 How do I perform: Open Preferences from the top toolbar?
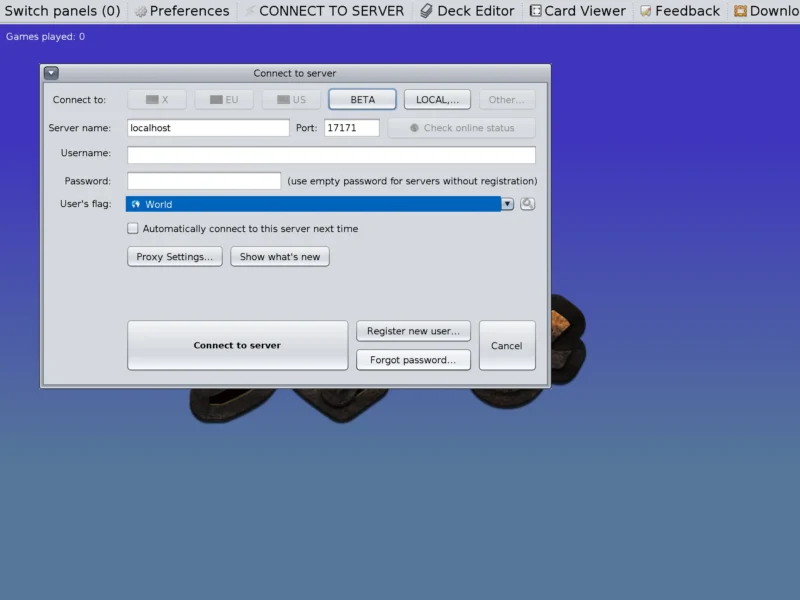182,11
